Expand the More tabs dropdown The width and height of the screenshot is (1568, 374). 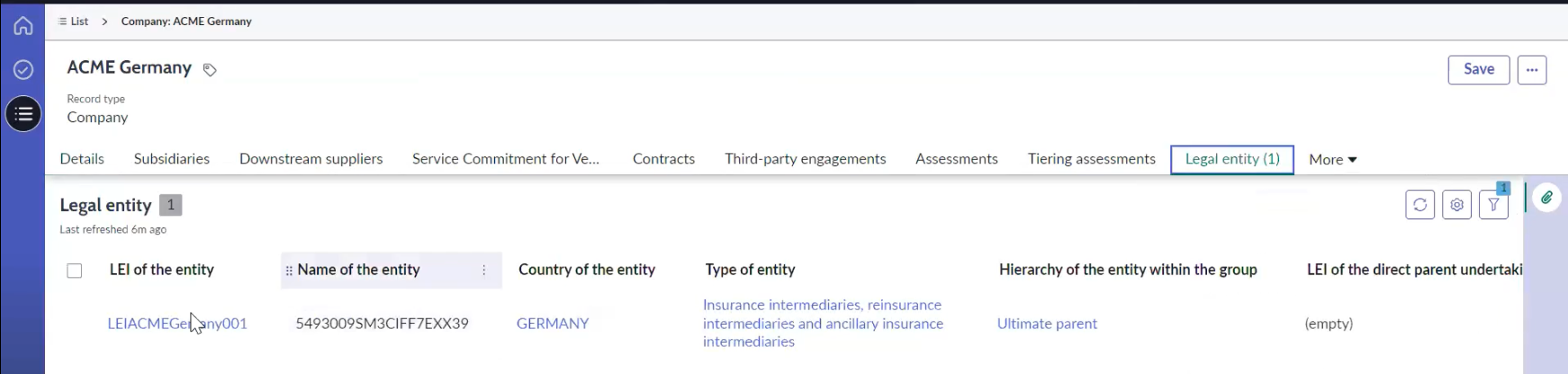tap(1332, 159)
